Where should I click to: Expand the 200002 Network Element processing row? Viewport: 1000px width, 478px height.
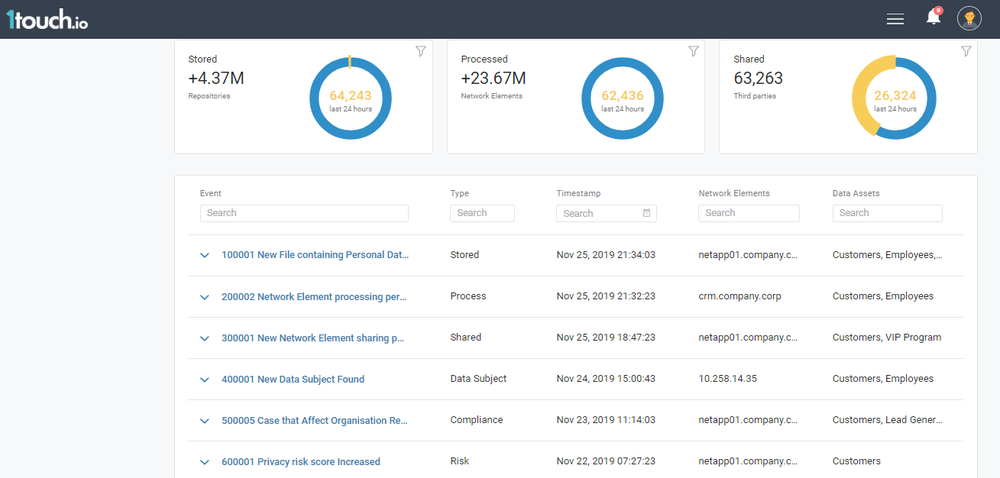205,297
